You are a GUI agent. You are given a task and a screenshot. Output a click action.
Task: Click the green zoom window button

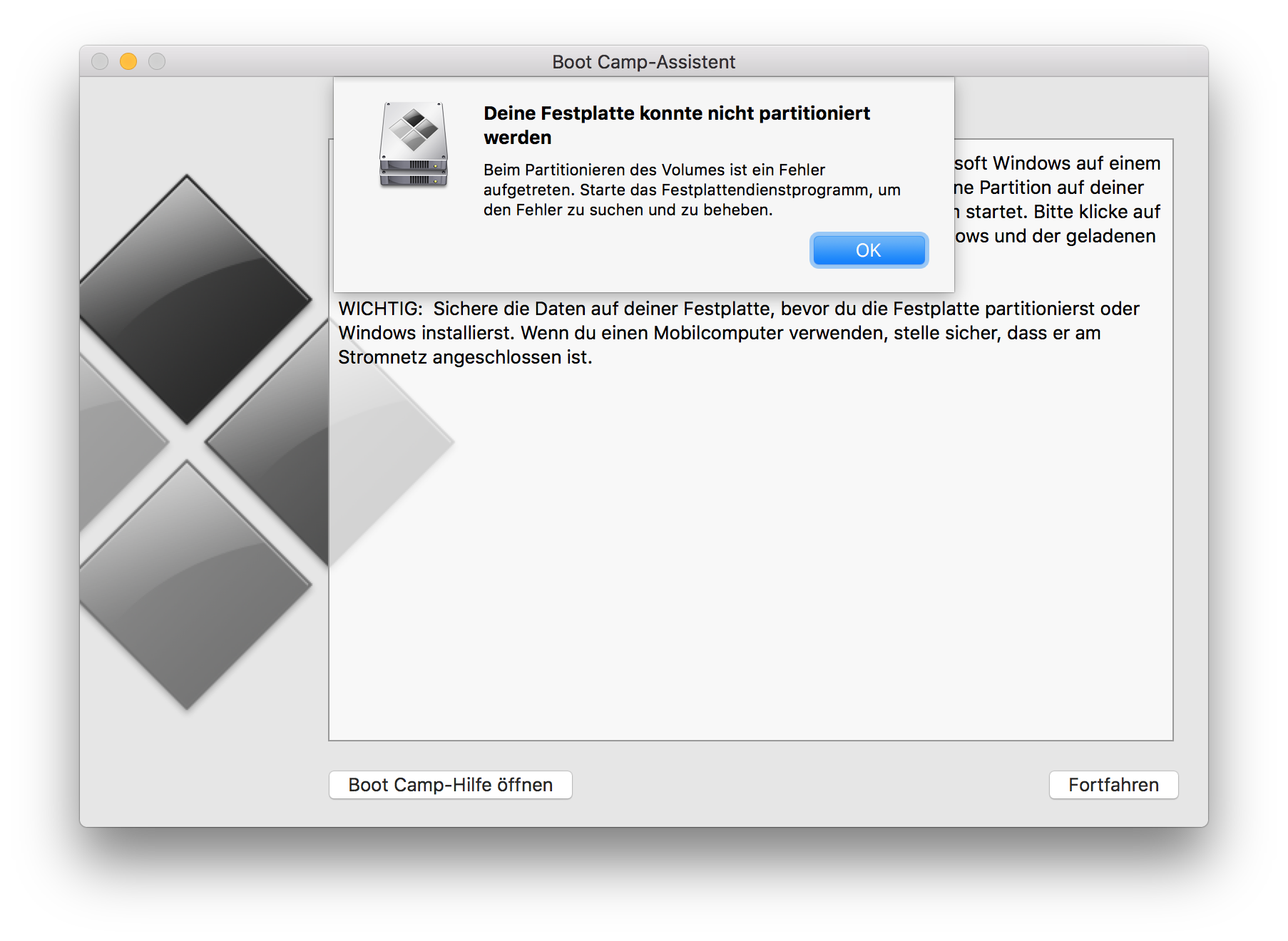pos(155,62)
